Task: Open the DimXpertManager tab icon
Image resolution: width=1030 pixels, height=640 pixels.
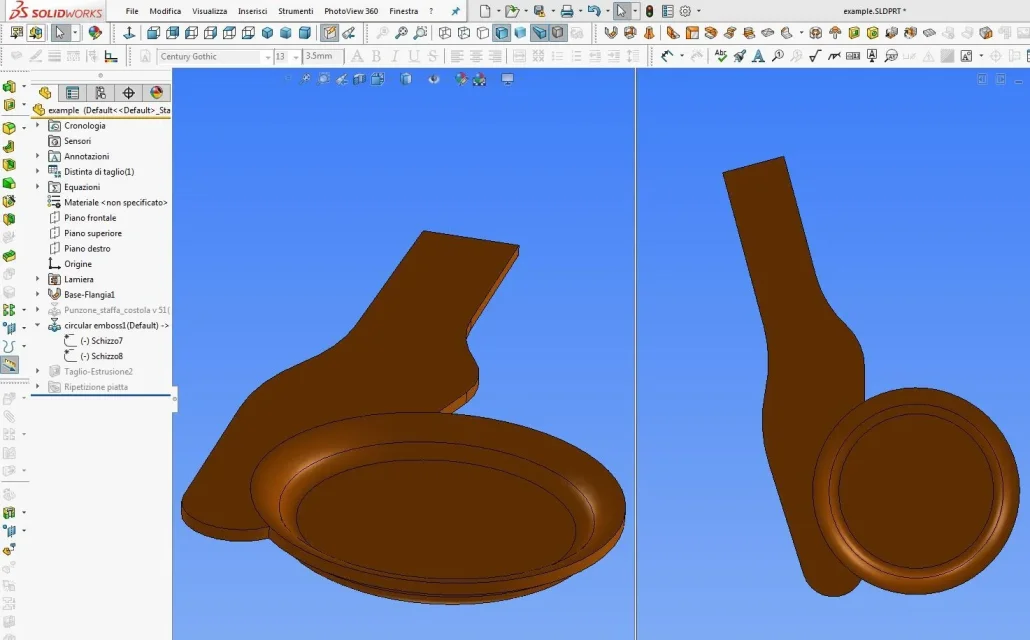Action: (128, 93)
